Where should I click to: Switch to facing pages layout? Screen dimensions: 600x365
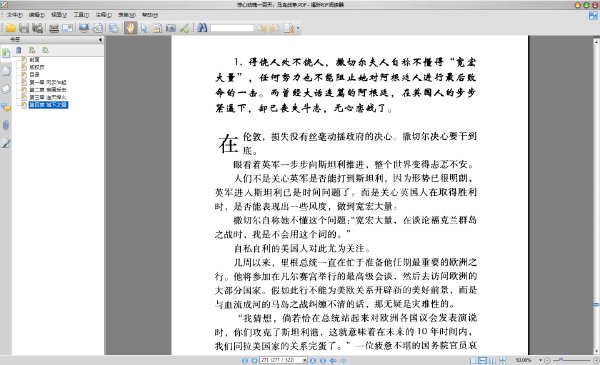[492, 360]
